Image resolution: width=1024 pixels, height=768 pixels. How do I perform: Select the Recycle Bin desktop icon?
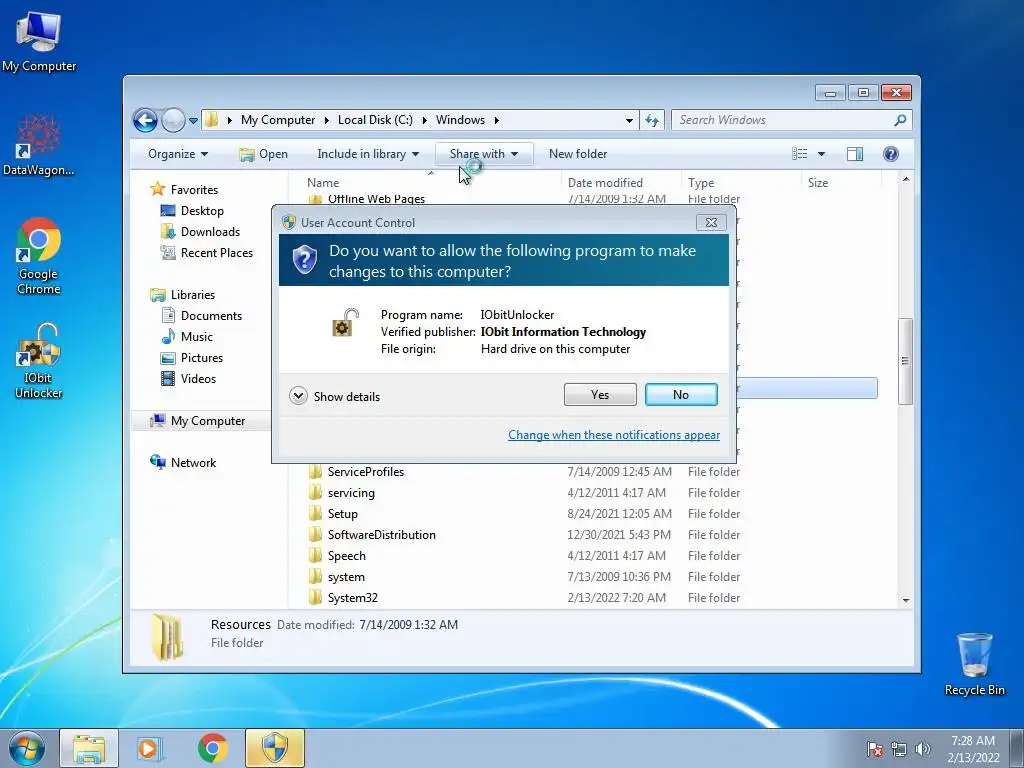[x=974, y=664]
